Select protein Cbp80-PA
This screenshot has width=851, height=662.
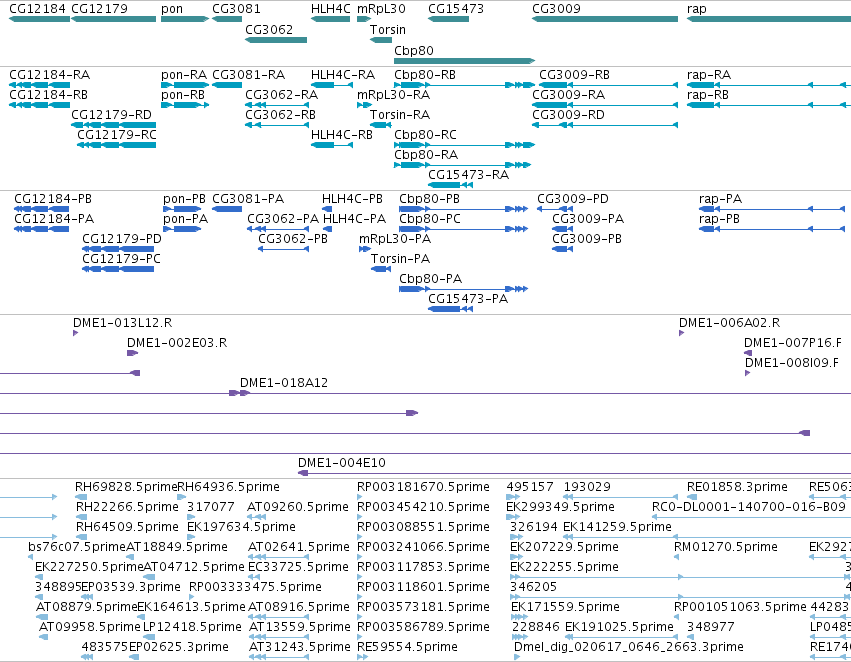point(463,289)
